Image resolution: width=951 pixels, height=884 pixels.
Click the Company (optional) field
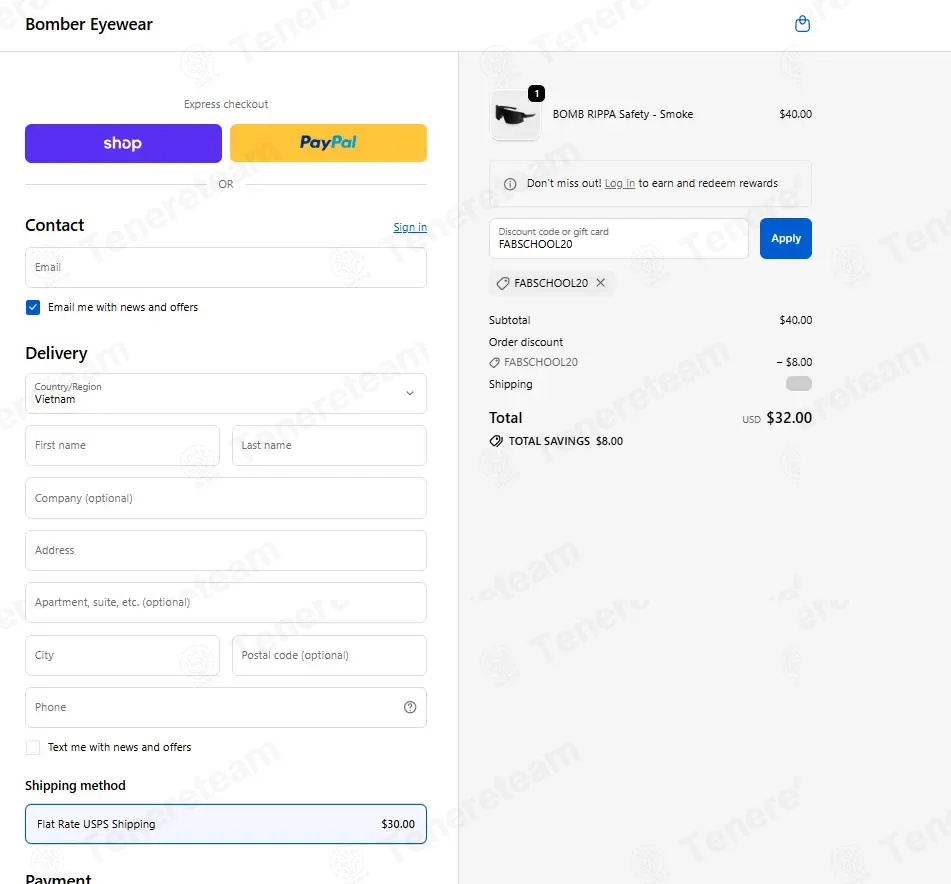[226, 498]
